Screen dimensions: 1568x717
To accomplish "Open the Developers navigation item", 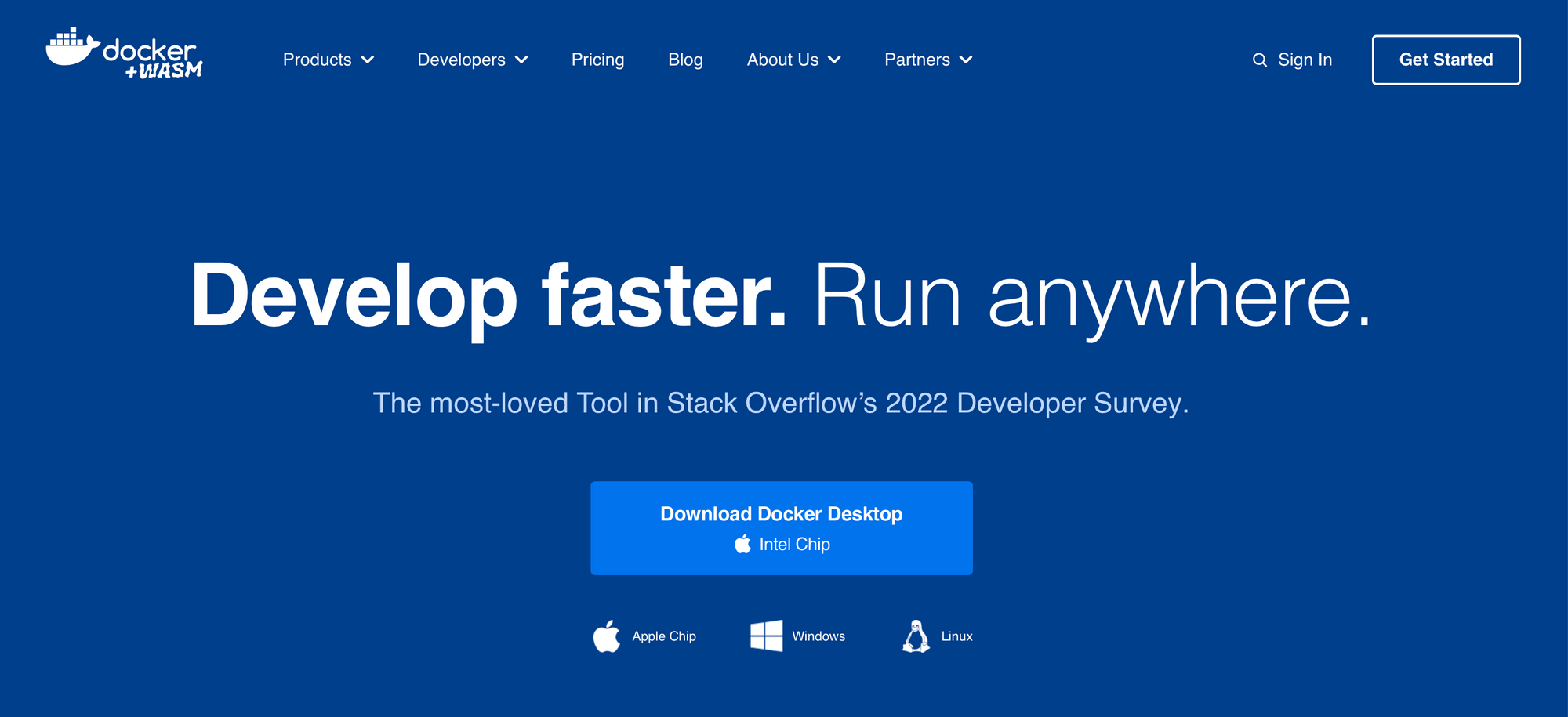I will 461,60.
